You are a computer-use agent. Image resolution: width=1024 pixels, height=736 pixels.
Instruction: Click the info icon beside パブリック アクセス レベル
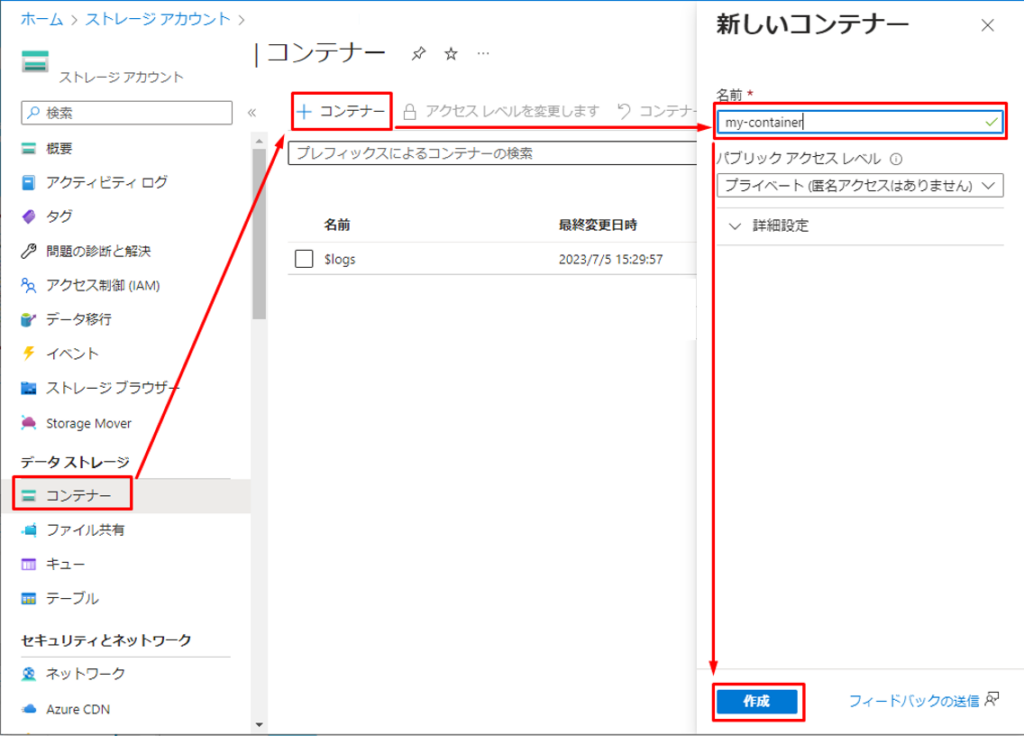pos(896,159)
